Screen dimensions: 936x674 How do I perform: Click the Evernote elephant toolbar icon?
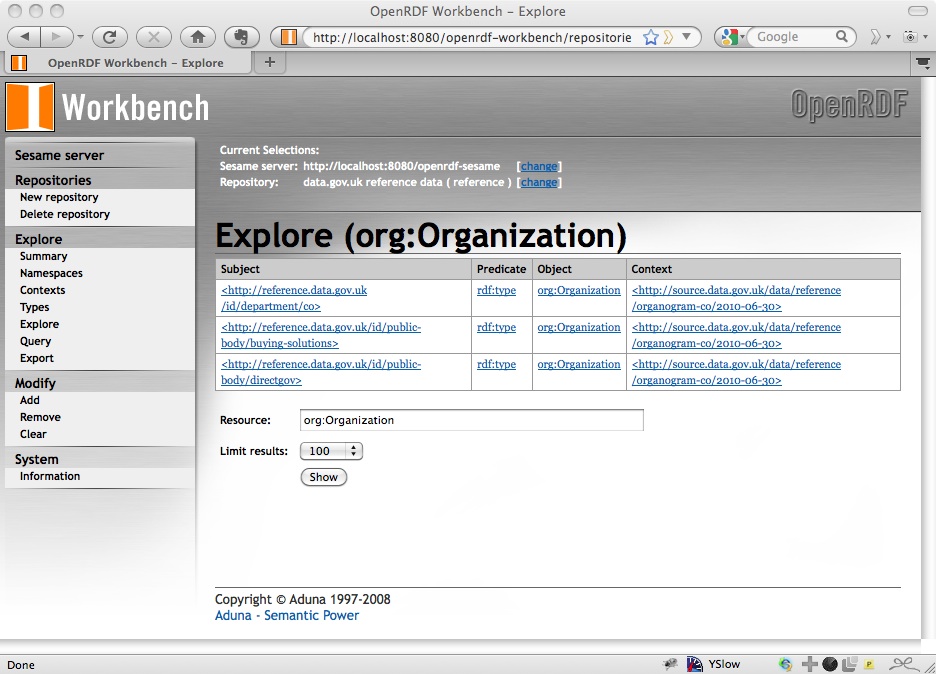point(241,37)
